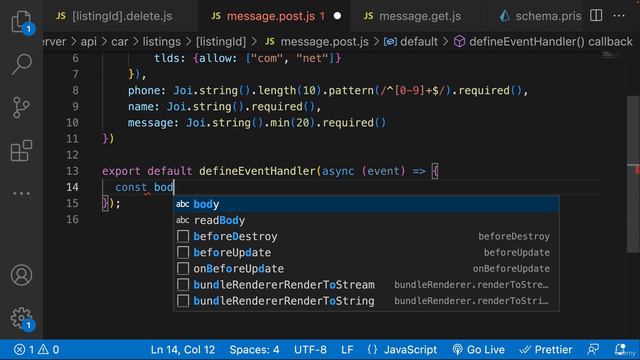
Task: Click the phone property on line 8
Action: (x=144, y=91)
